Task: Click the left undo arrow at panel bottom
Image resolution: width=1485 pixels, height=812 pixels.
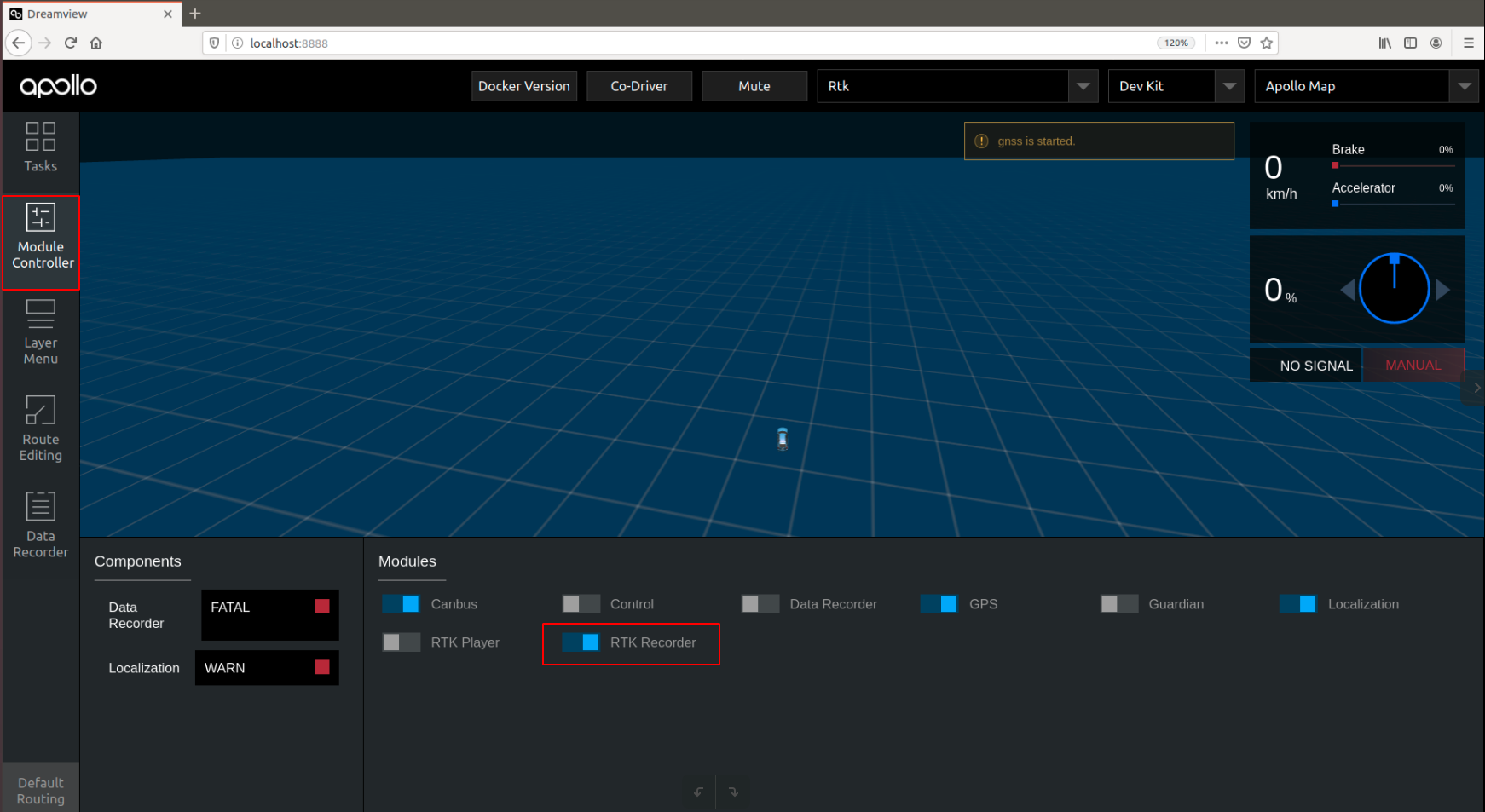Action: click(x=698, y=792)
